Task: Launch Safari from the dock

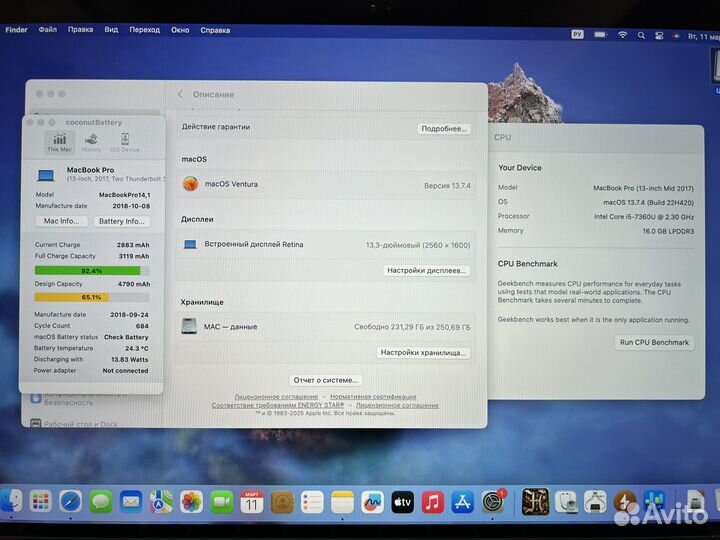Action: 70,501
